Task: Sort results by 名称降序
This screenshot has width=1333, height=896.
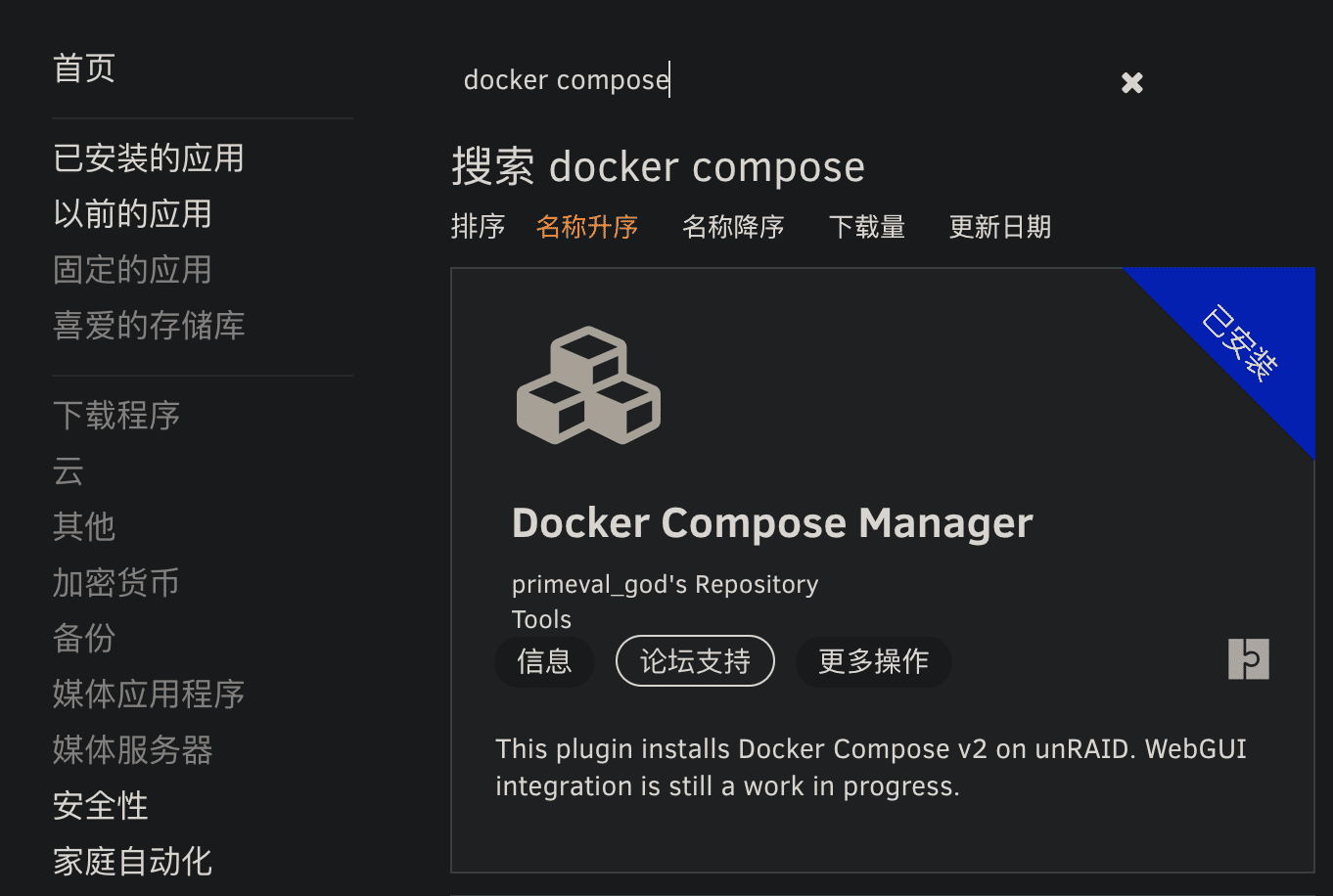Action: pos(733,228)
